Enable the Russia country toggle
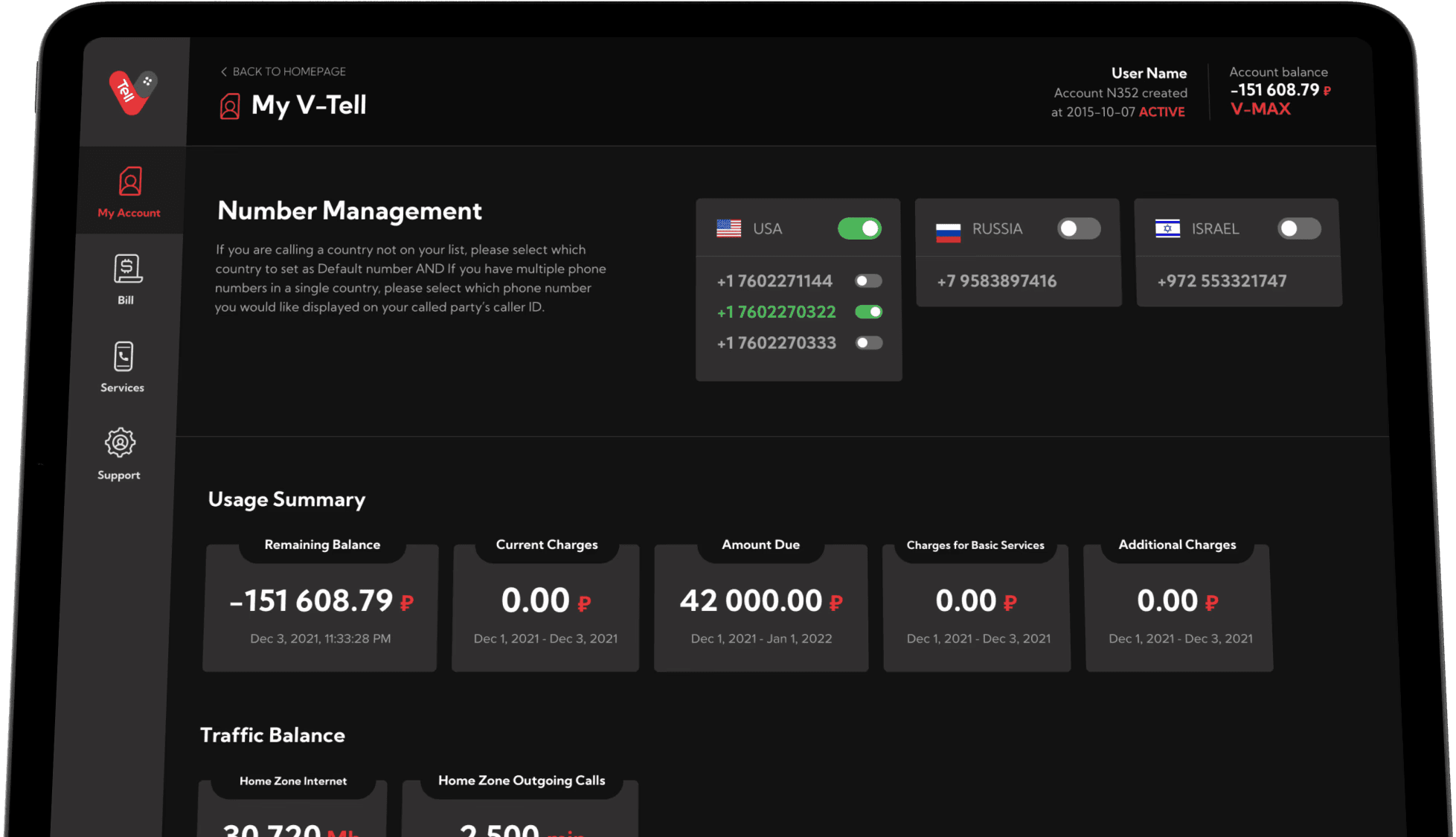 tap(1079, 228)
